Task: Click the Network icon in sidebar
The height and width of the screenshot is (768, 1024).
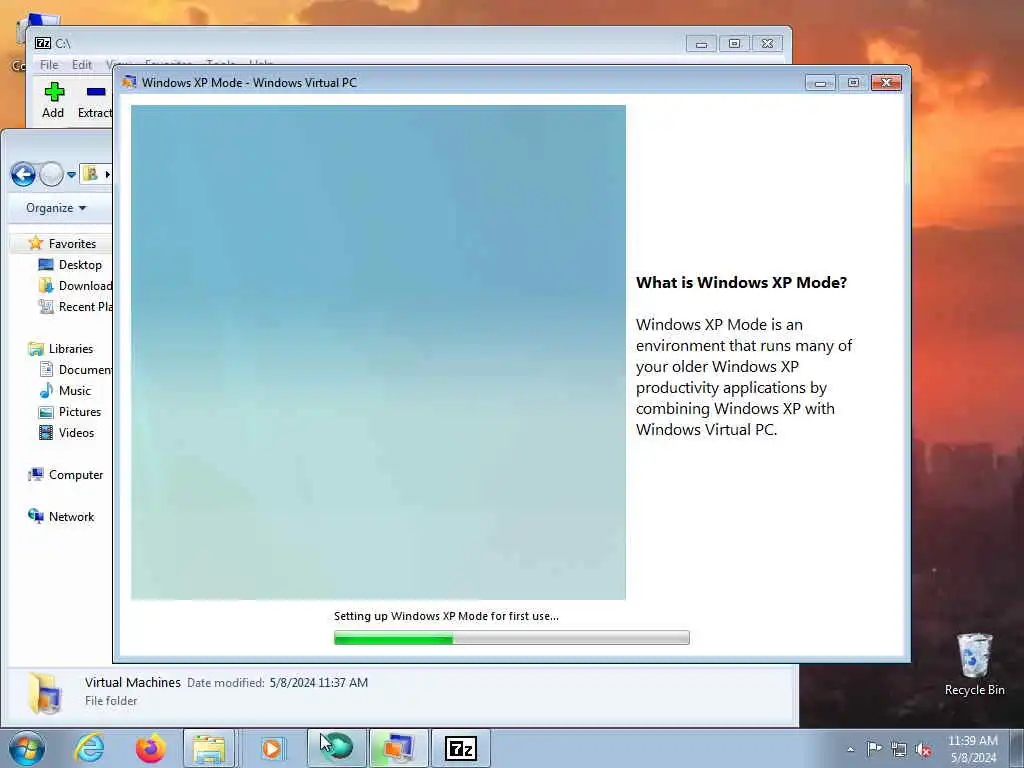Action: click(35, 516)
